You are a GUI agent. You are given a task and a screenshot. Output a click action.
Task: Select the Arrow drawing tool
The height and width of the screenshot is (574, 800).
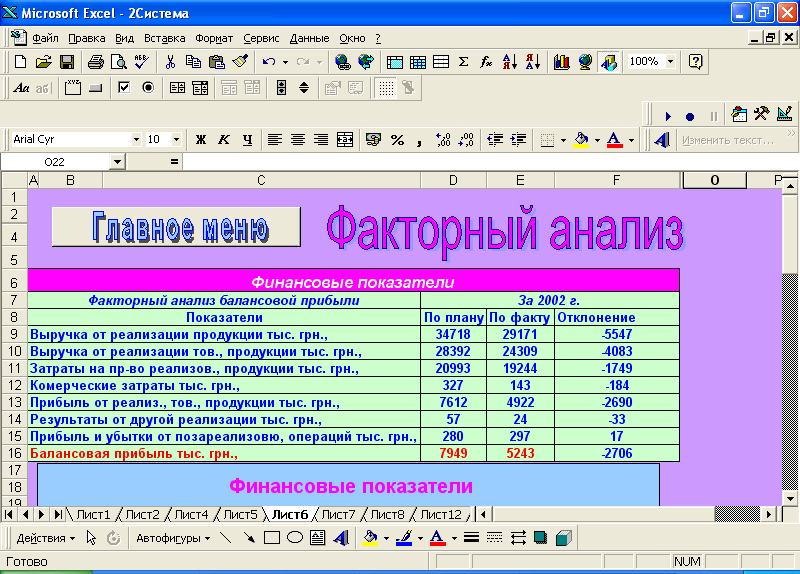[248, 538]
